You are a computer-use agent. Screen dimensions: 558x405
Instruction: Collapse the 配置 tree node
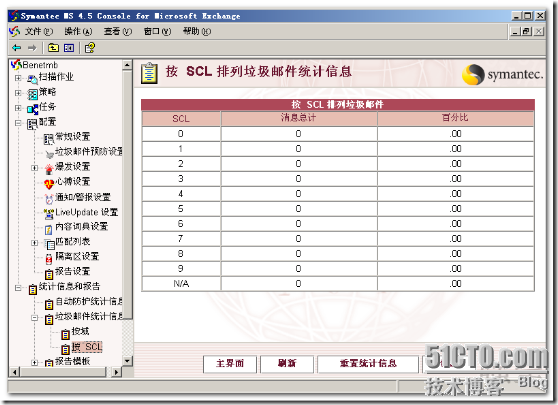[18, 123]
